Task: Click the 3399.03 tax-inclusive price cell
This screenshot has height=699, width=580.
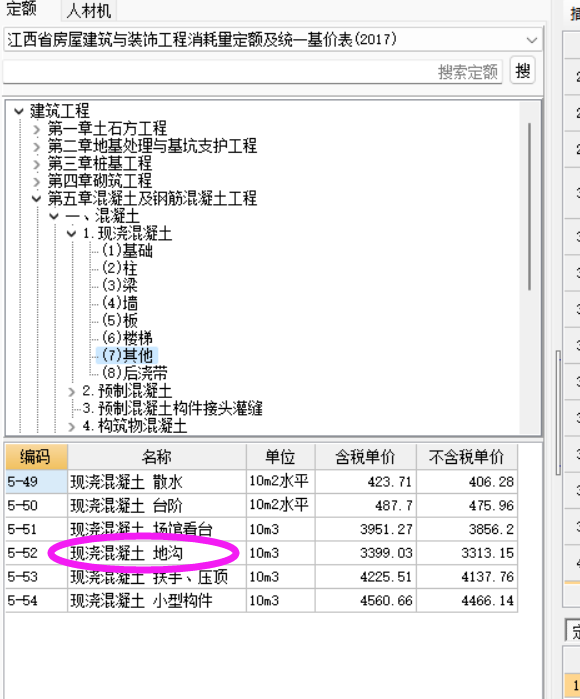Action: click(x=366, y=553)
